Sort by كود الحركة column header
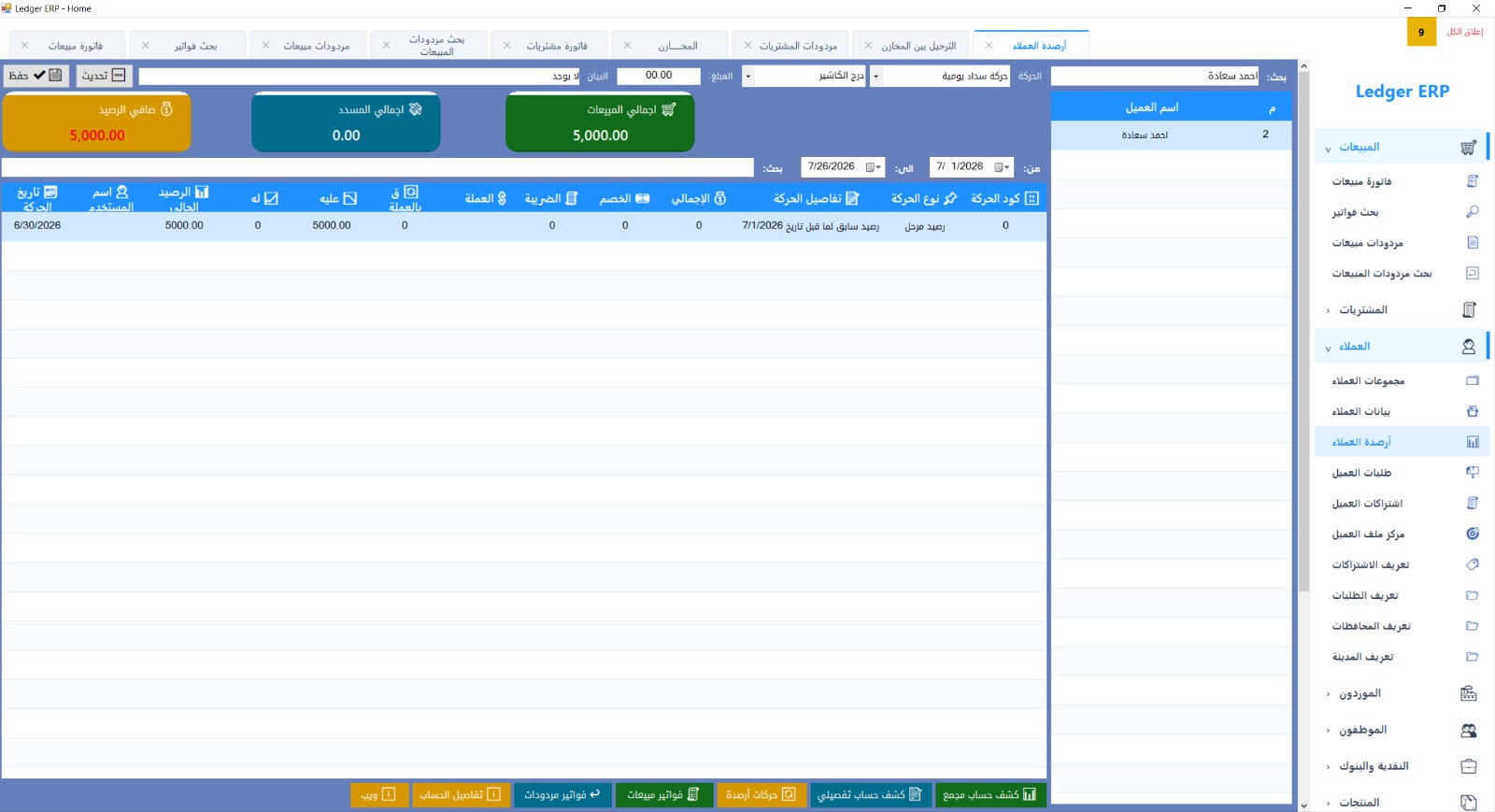This screenshot has height=812, width=1495. (1005, 198)
